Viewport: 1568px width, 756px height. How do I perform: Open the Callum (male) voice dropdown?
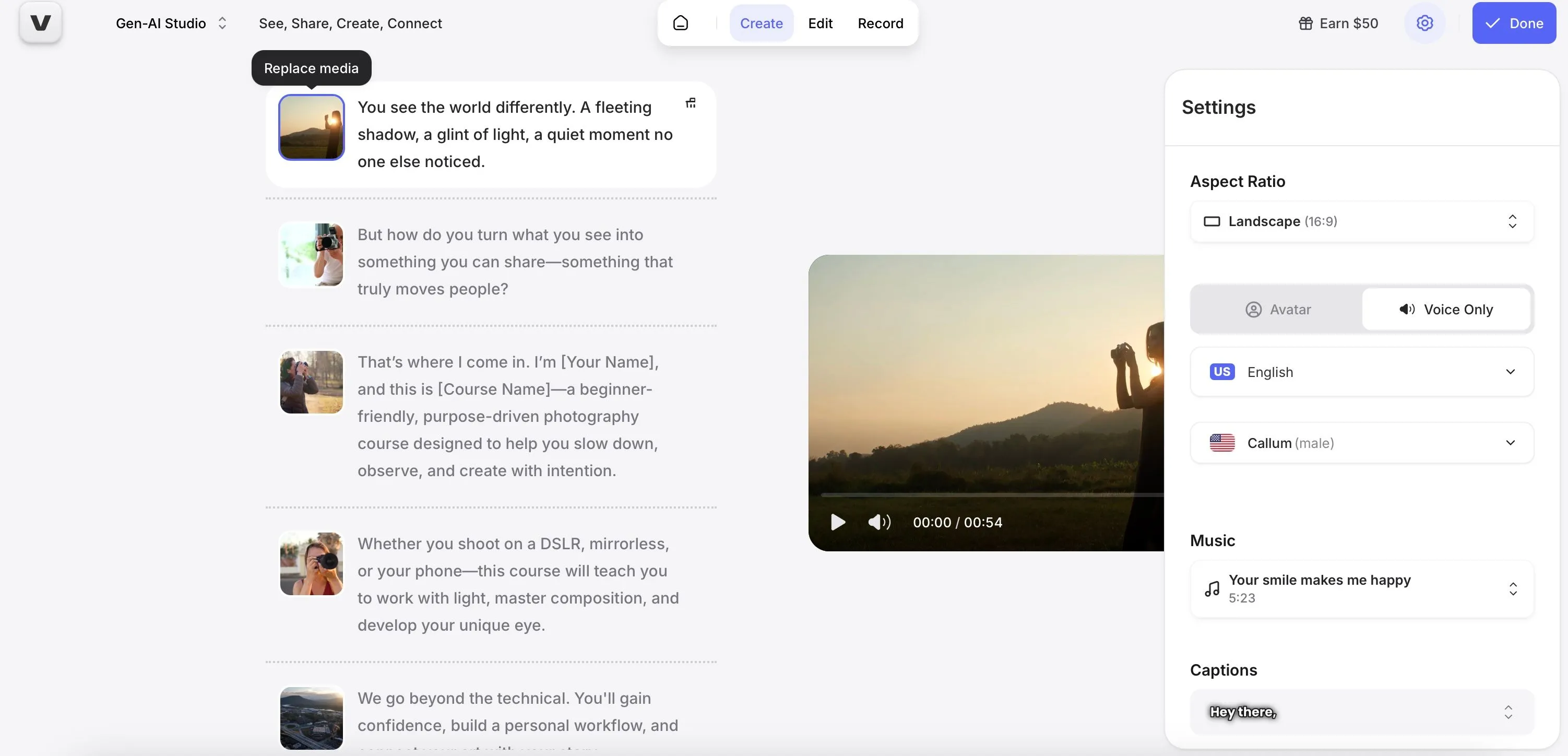(x=1510, y=443)
